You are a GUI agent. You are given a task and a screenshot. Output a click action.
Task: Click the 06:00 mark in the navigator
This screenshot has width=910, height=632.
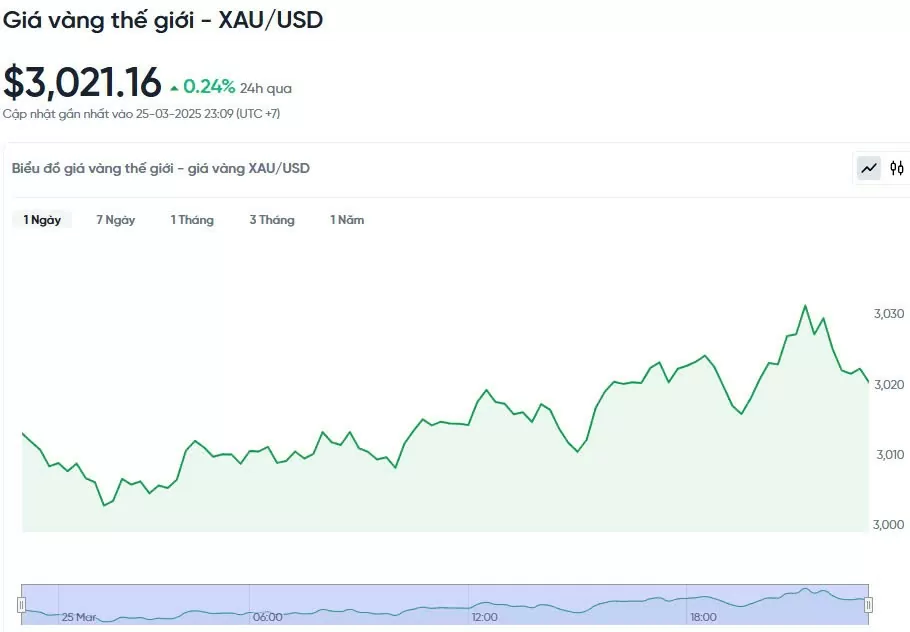(267, 617)
